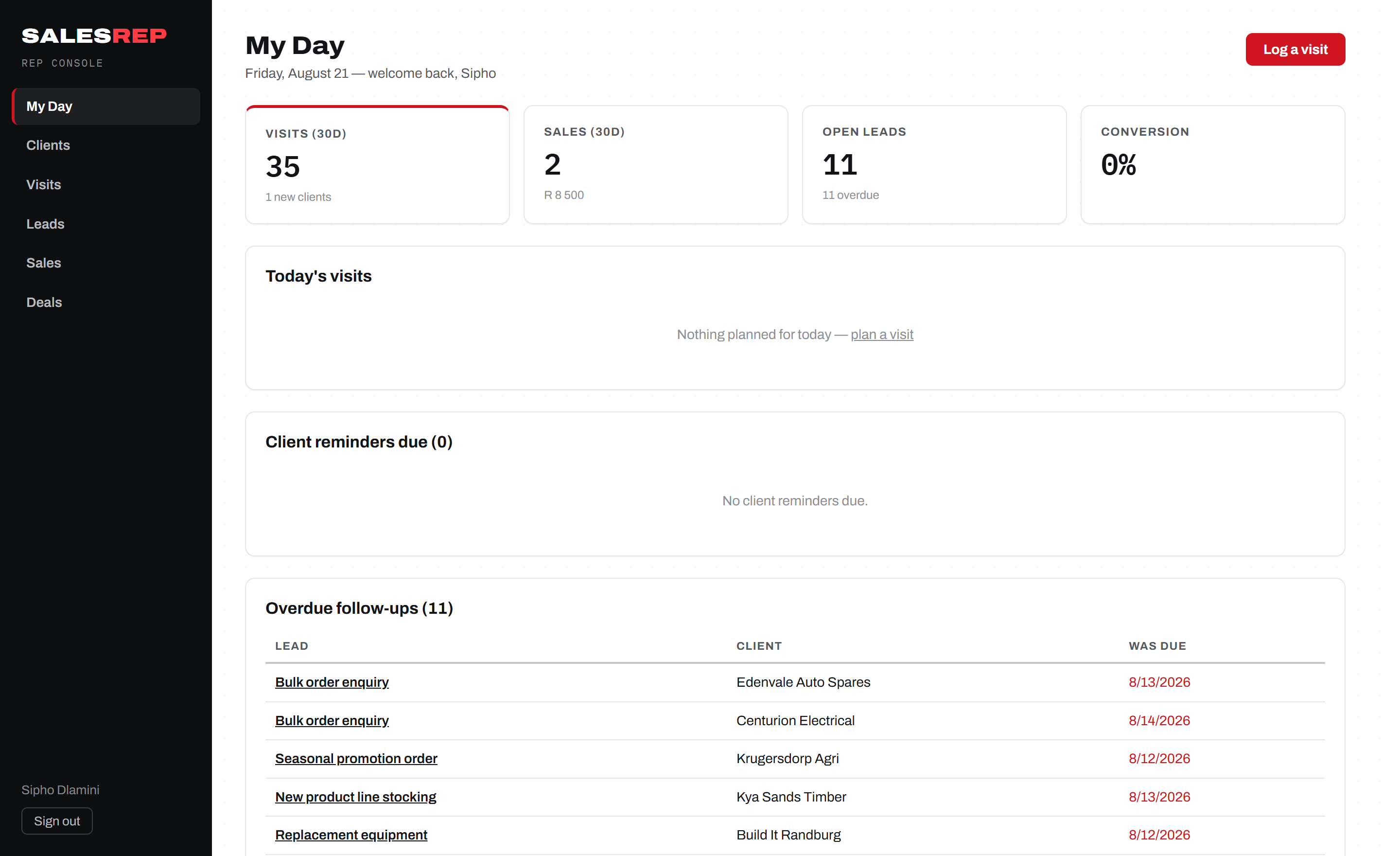Open the New product line stocking lead
Image resolution: width=1400 pixels, height=856 pixels.
point(356,797)
